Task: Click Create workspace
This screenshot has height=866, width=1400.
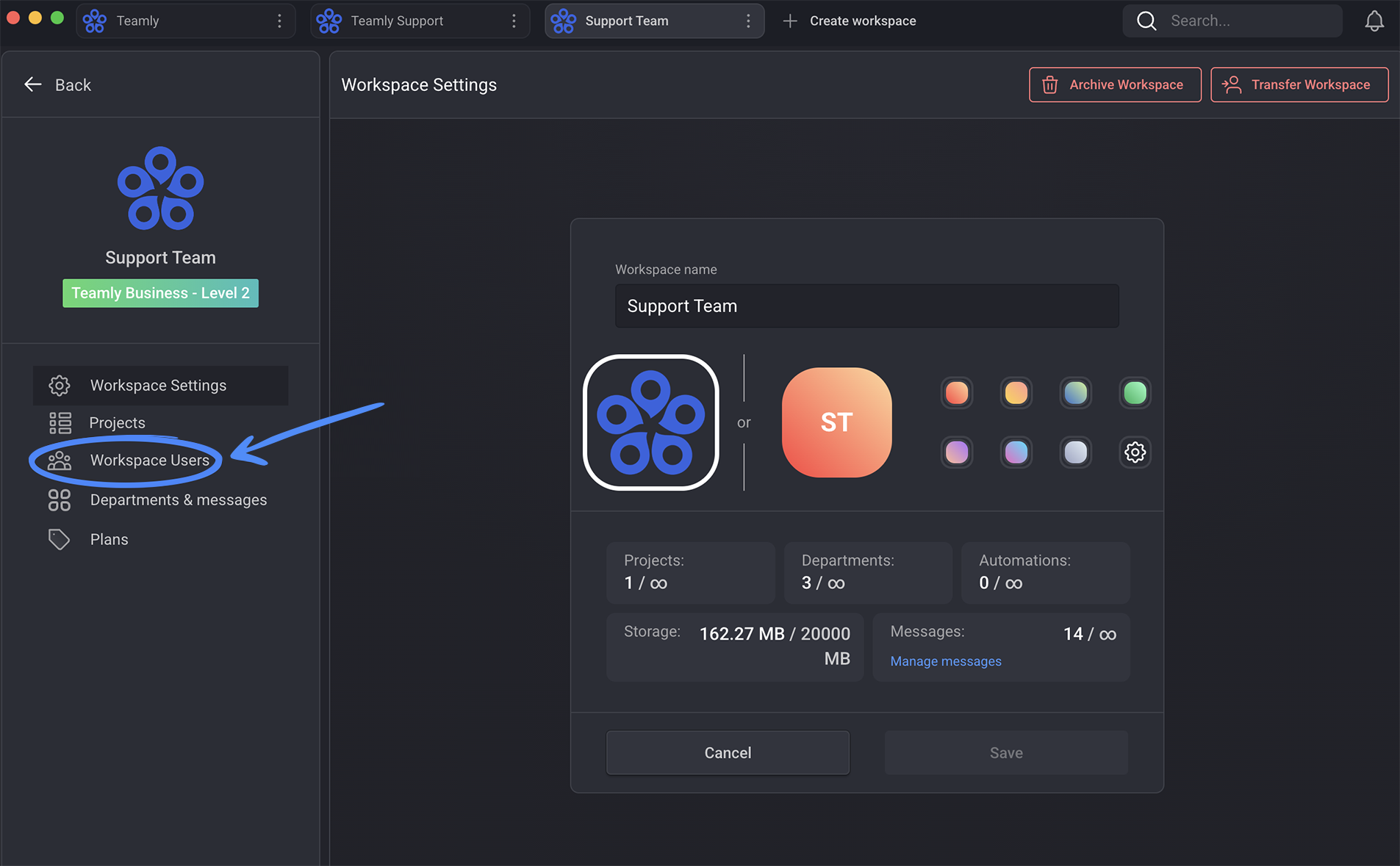Action: pyautogui.click(x=863, y=21)
